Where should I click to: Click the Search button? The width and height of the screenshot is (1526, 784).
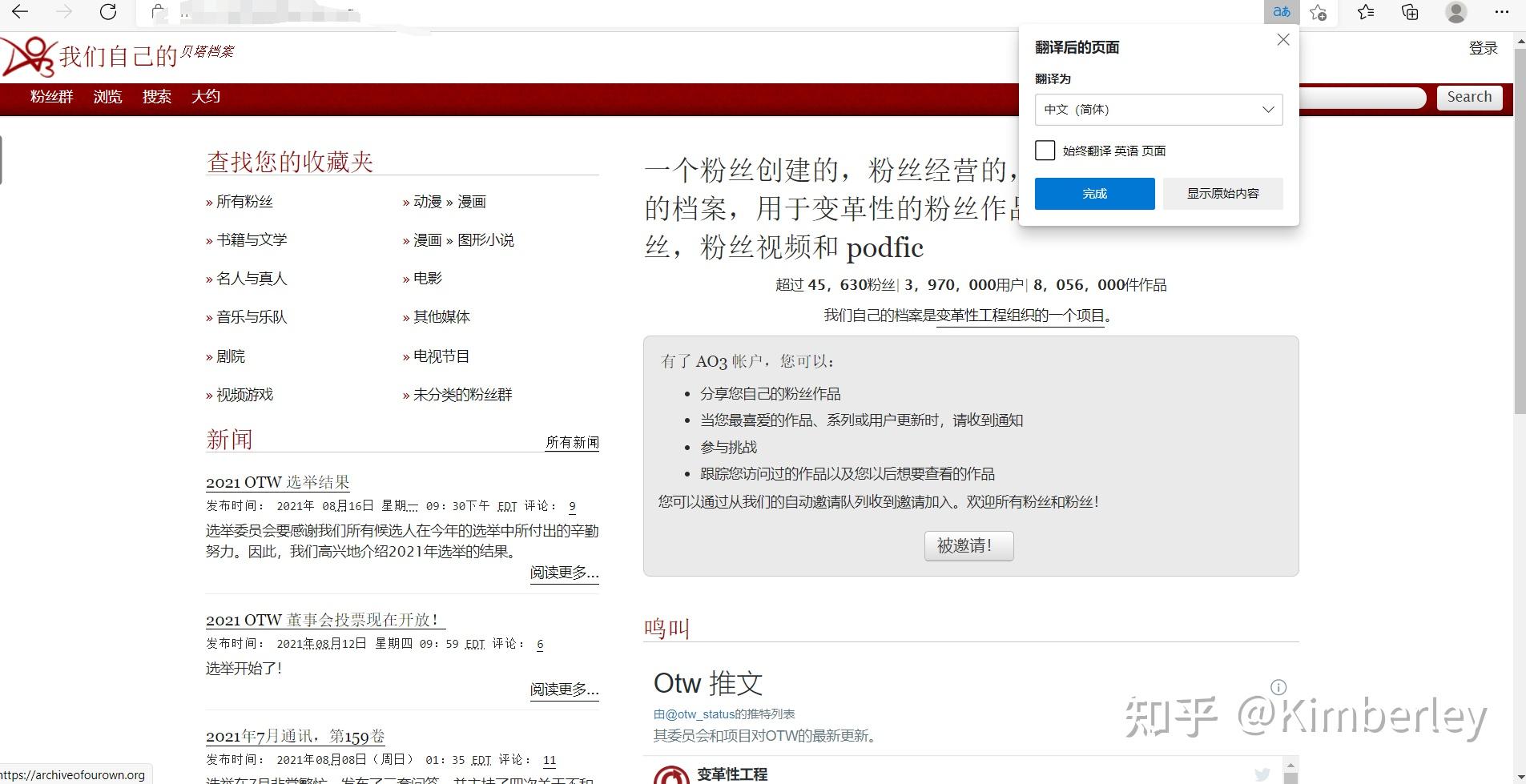tap(1469, 97)
